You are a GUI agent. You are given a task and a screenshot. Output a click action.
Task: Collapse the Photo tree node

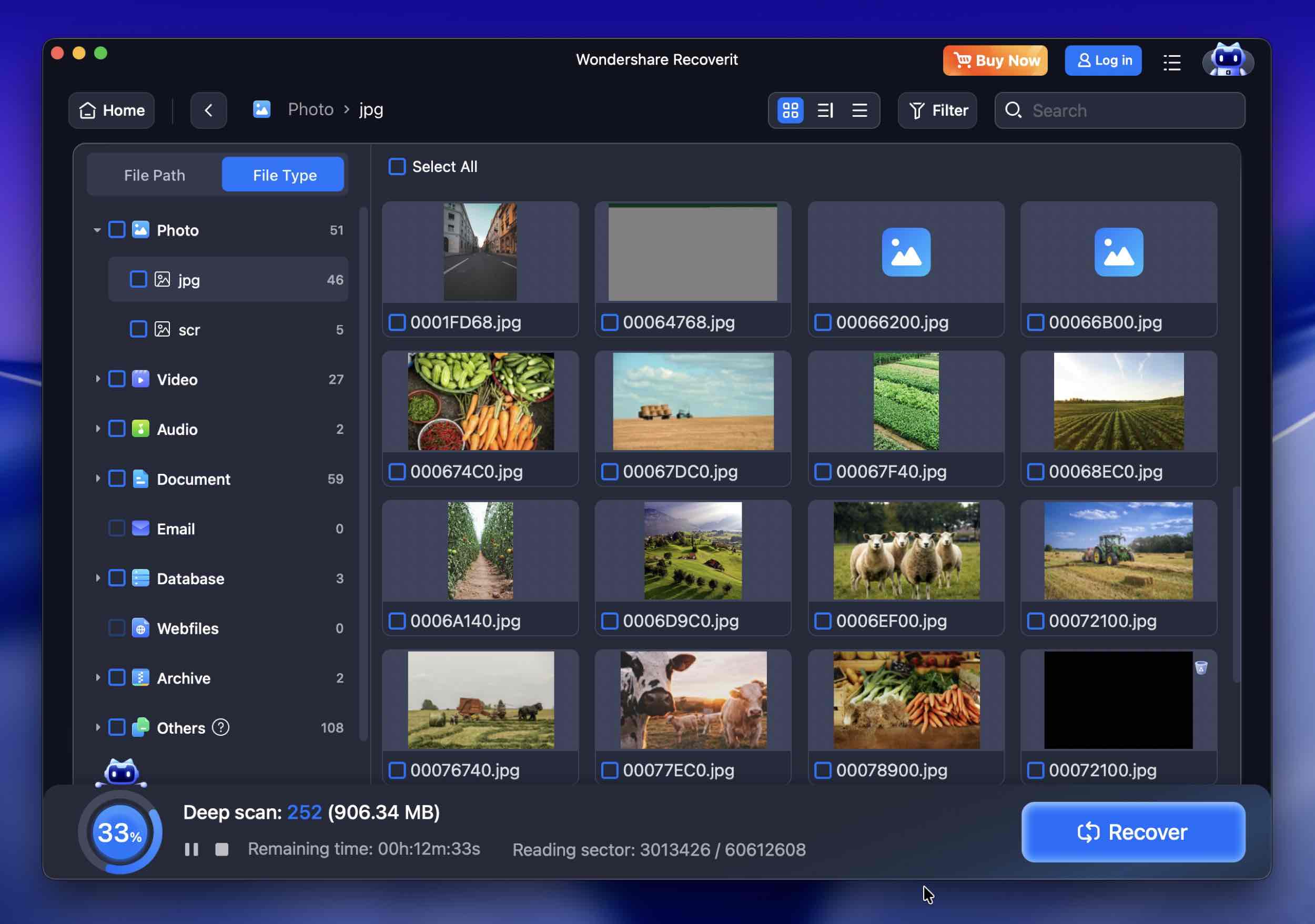pyautogui.click(x=96, y=230)
